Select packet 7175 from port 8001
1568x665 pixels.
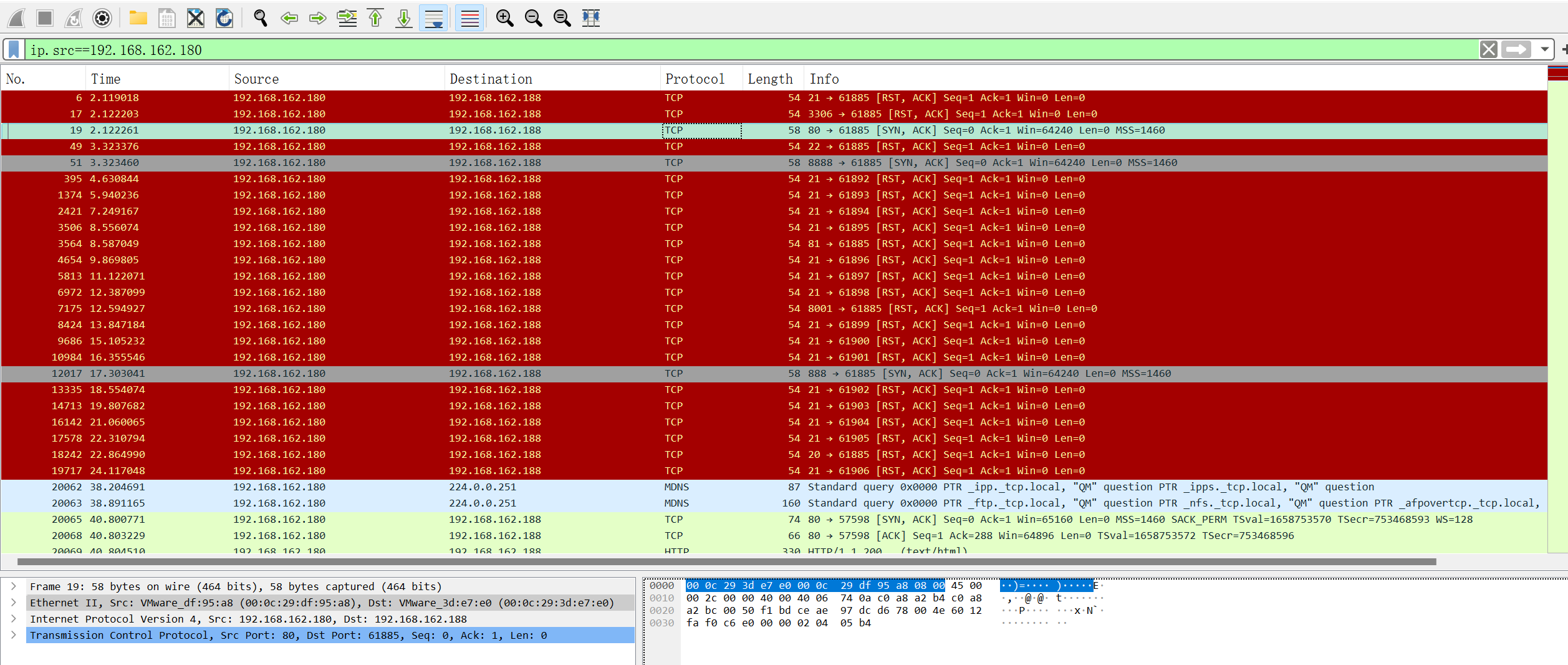[774, 309]
